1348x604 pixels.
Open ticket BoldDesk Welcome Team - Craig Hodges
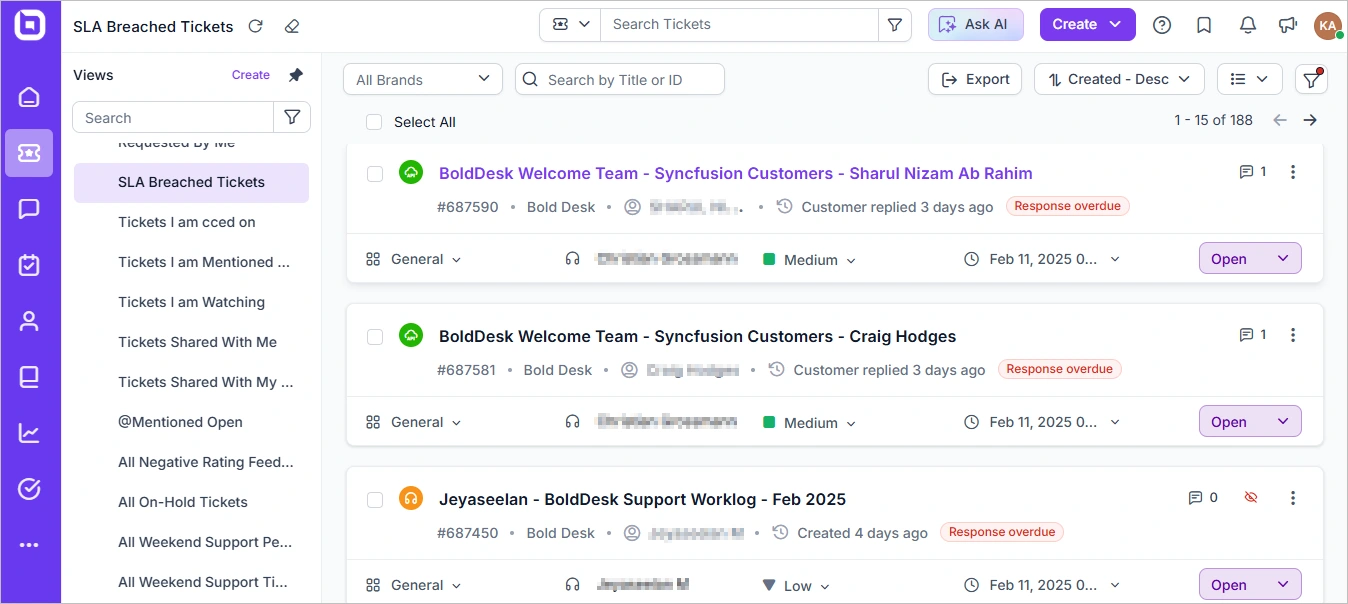click(697, 336)
